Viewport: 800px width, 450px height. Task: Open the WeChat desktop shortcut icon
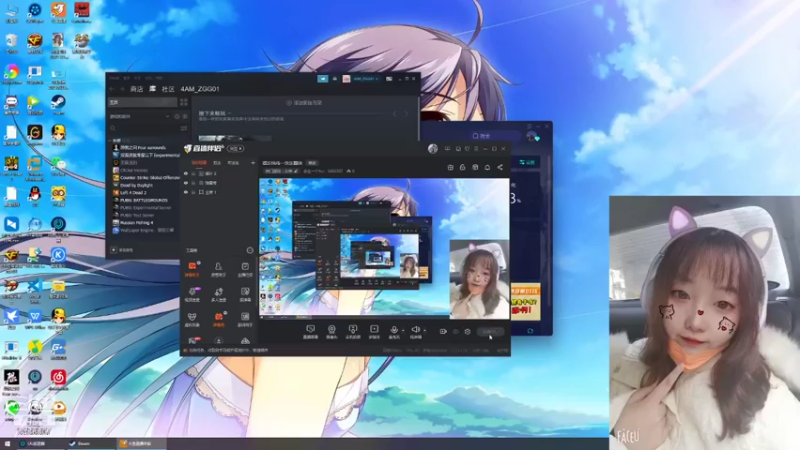pos(58,164)
